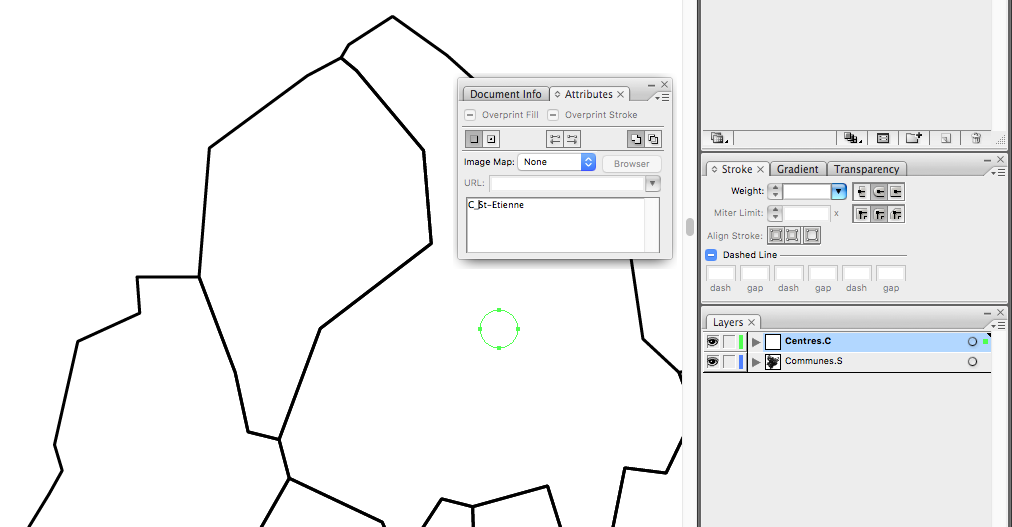1012x527 pixels.
Task: Click the Don't Show Center icon
Action: 474,139
